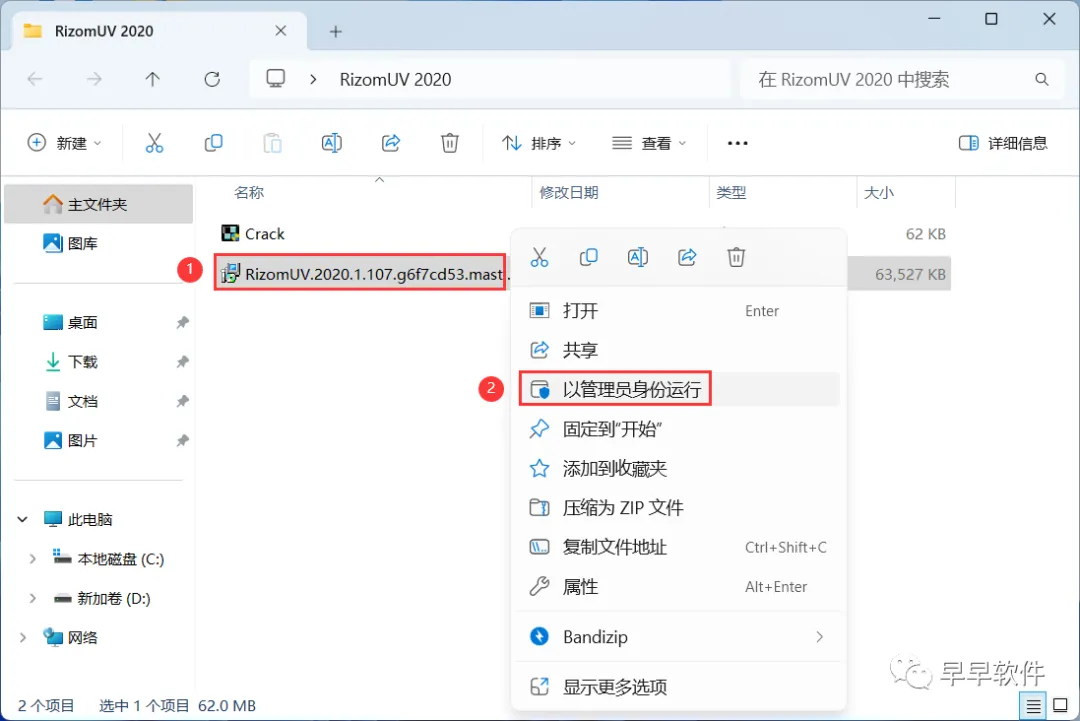The image size is (1080, 721).
Task: Select 打开 in the context menu
Action: [x=678, y=311]
